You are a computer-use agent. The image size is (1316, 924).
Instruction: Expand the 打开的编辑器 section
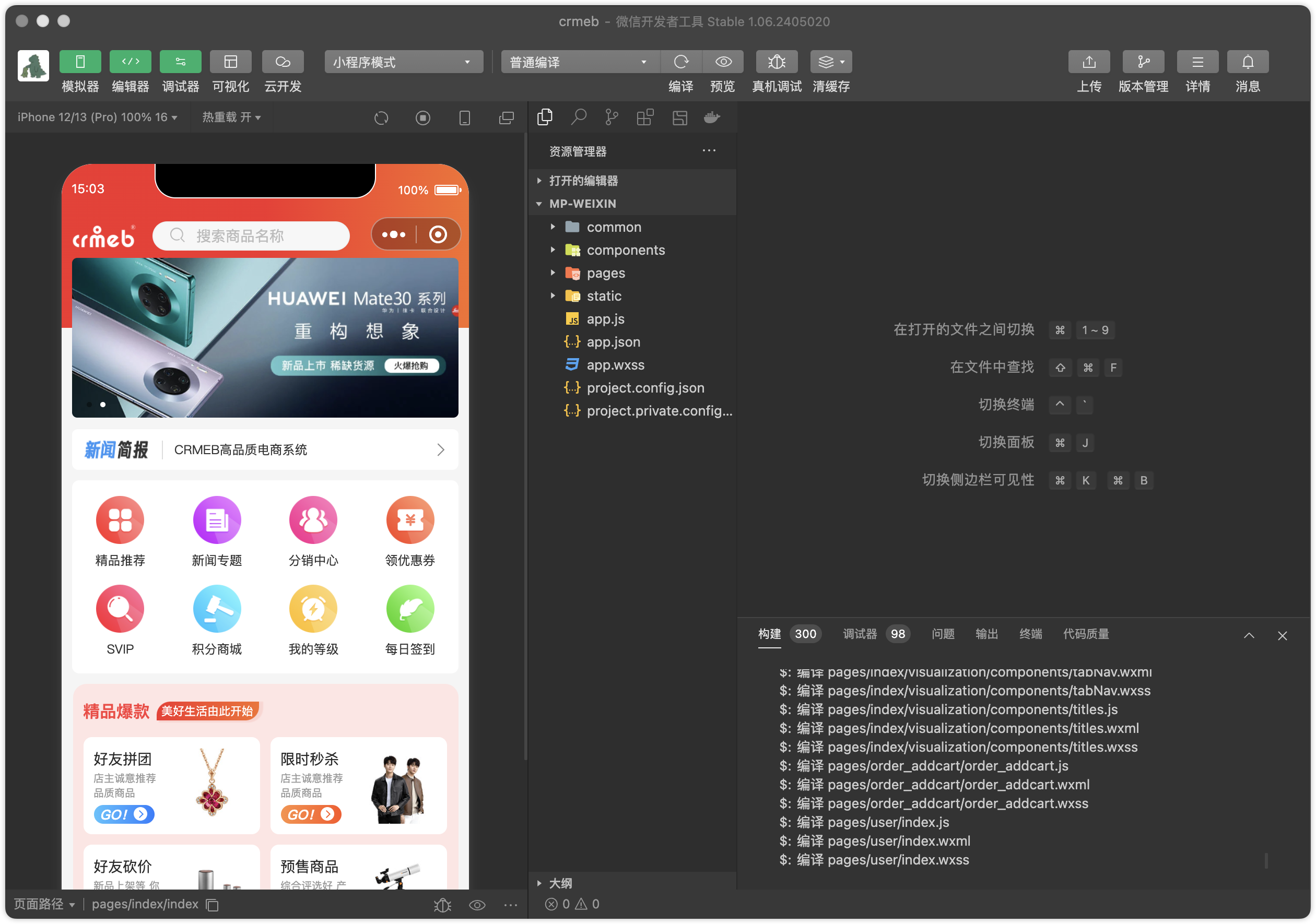click(633, 181)
